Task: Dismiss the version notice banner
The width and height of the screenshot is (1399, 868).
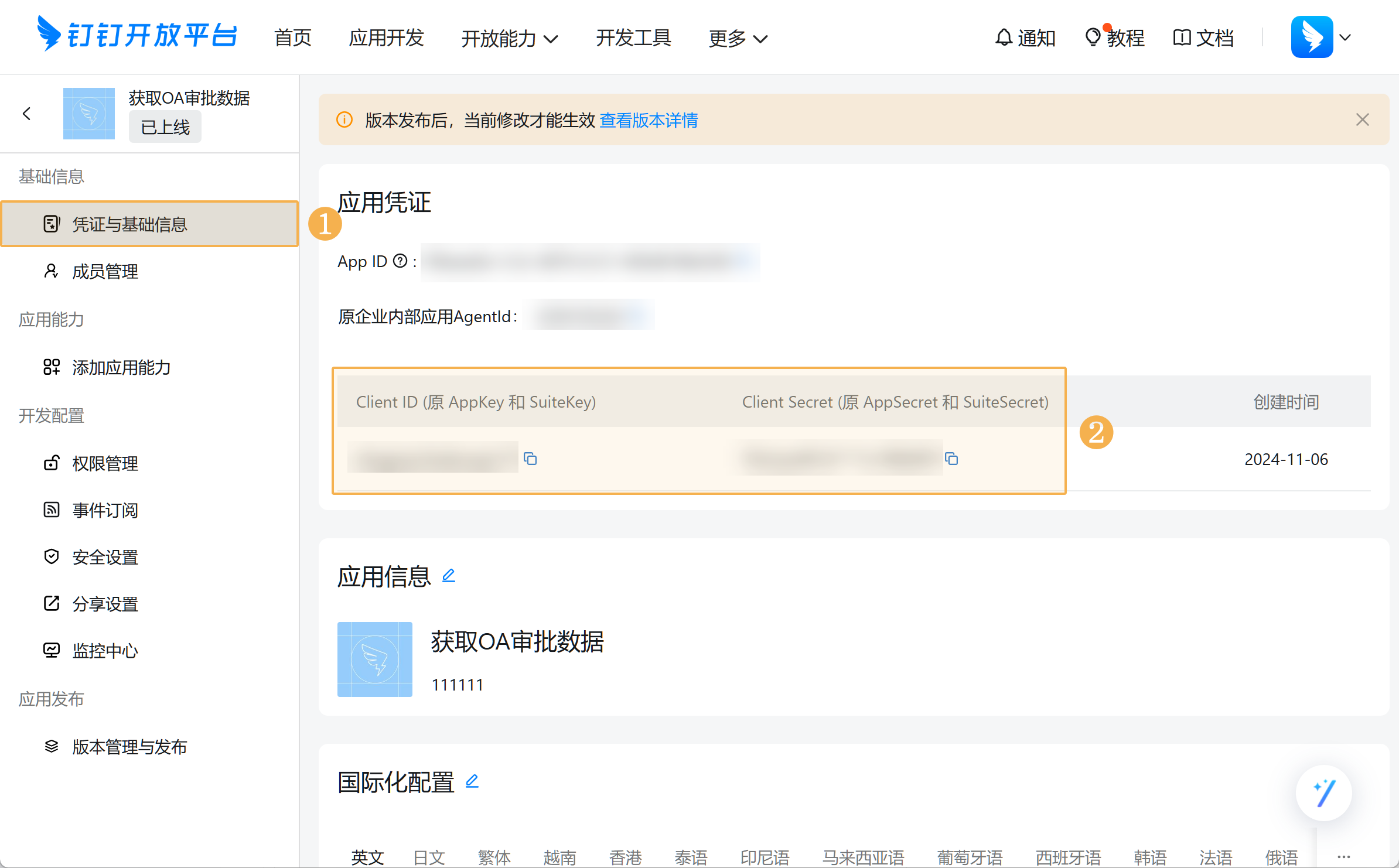Action: point(1362,120)
